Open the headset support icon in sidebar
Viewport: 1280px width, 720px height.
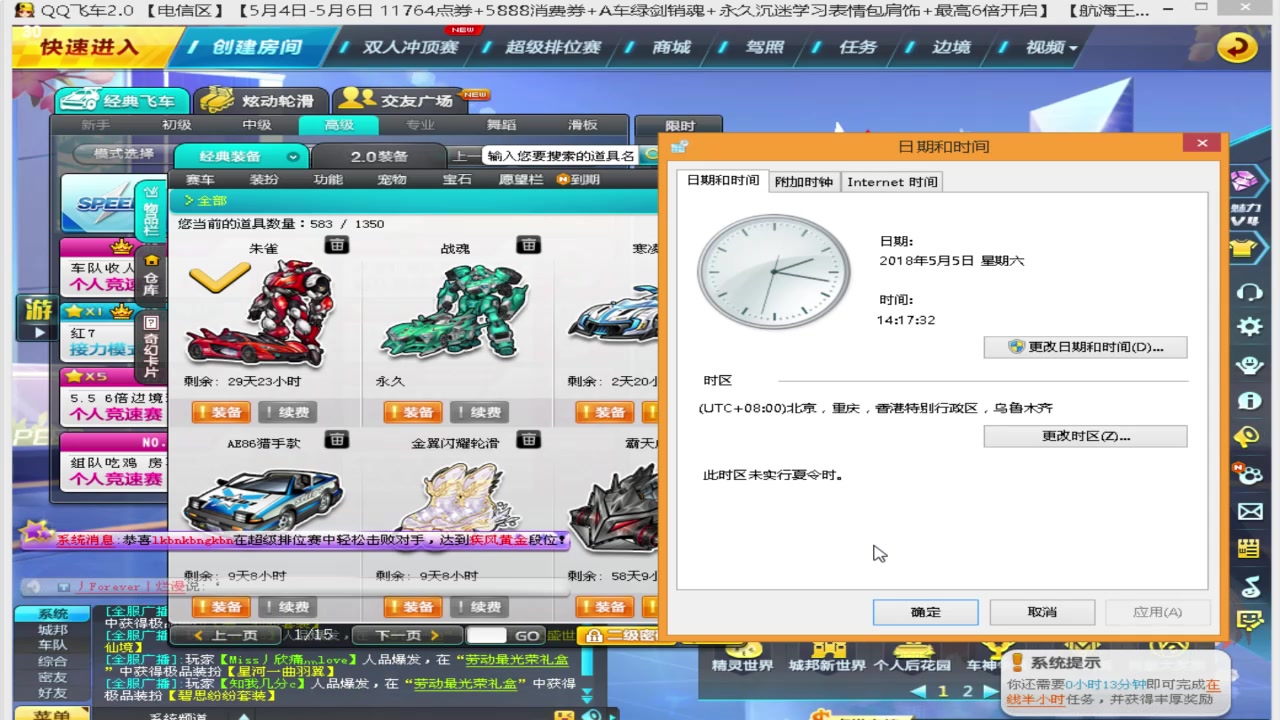coord(1249,291)
